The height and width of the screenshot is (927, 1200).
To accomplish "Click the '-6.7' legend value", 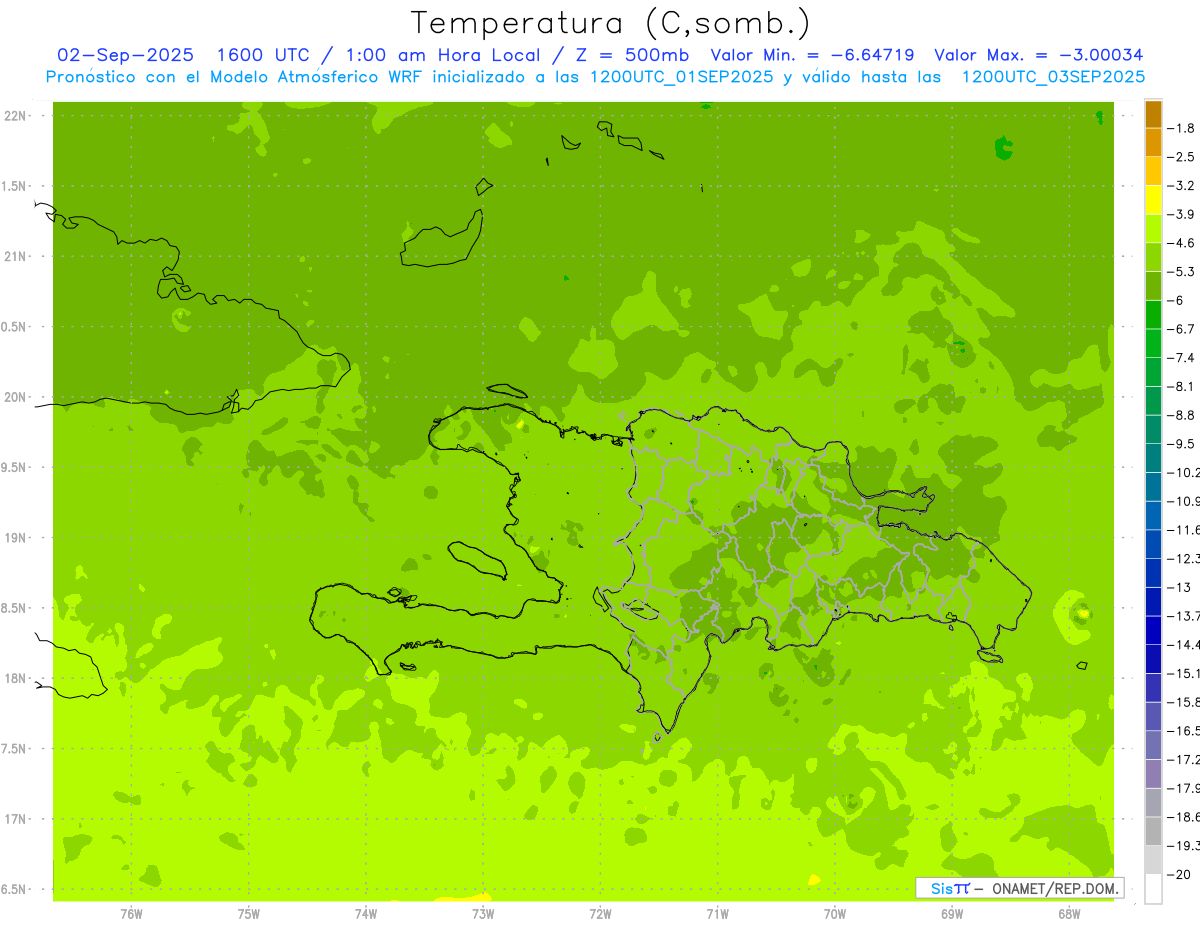I will click(x=1181, y=329).
